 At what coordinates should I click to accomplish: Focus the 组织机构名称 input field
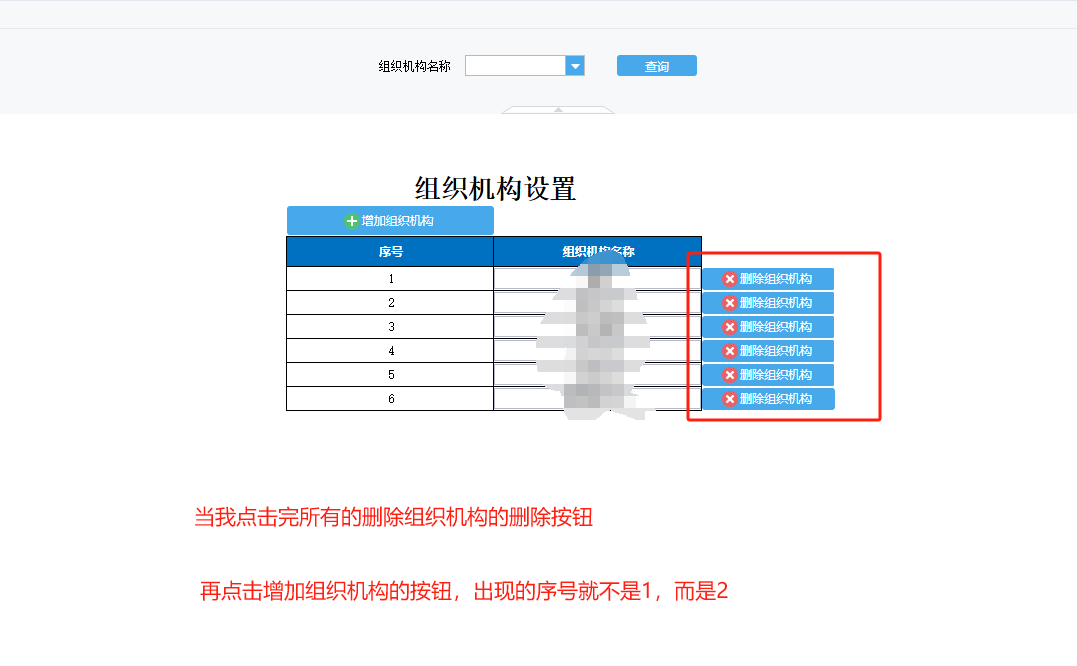(515, 66)
